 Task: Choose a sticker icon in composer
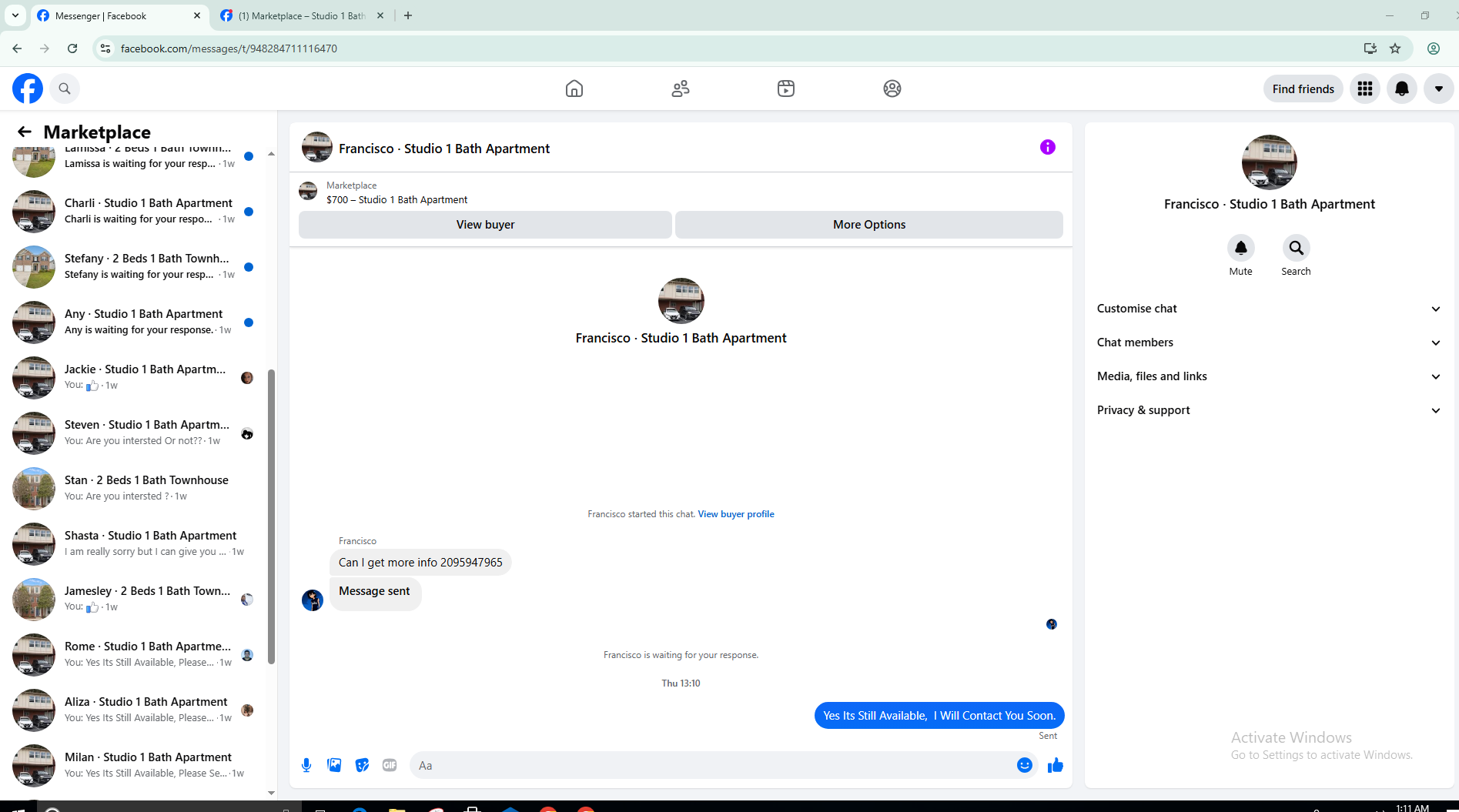362,765
